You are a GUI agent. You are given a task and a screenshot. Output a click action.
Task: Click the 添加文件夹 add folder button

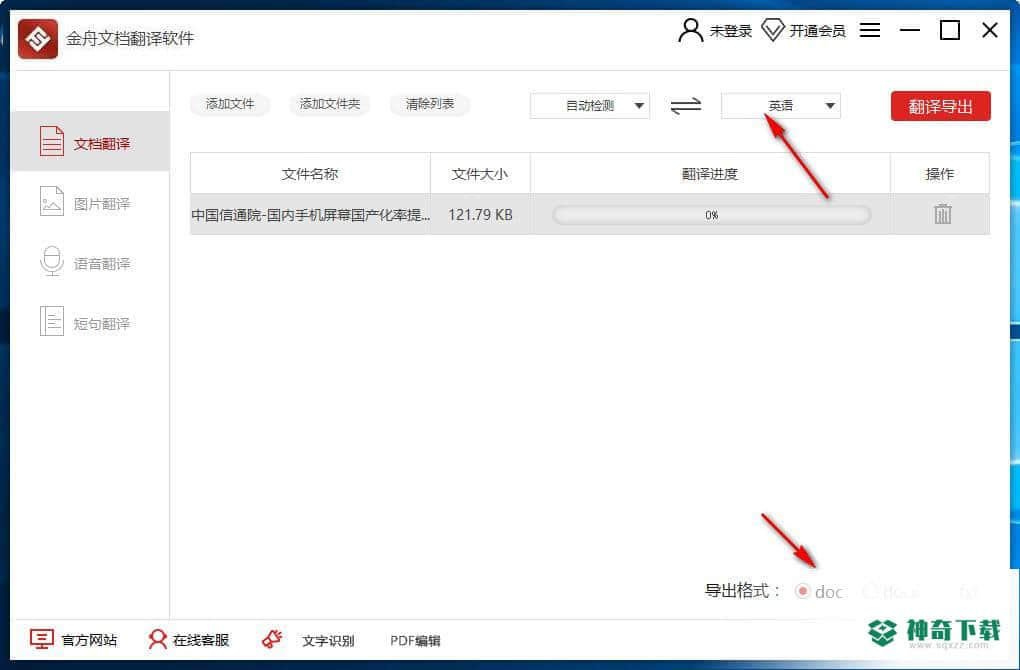[329, 104]
